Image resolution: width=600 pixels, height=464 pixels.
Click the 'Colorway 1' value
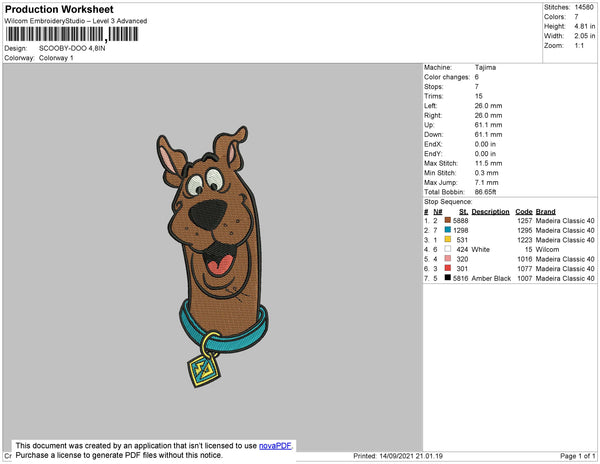click(56, 58)
